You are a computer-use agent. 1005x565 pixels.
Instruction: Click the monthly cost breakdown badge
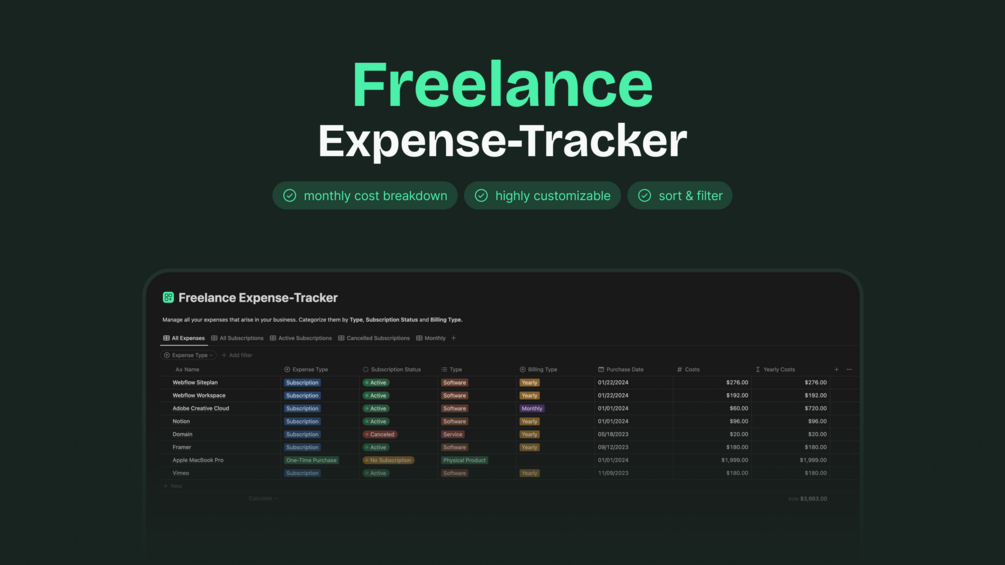point(365,195)
